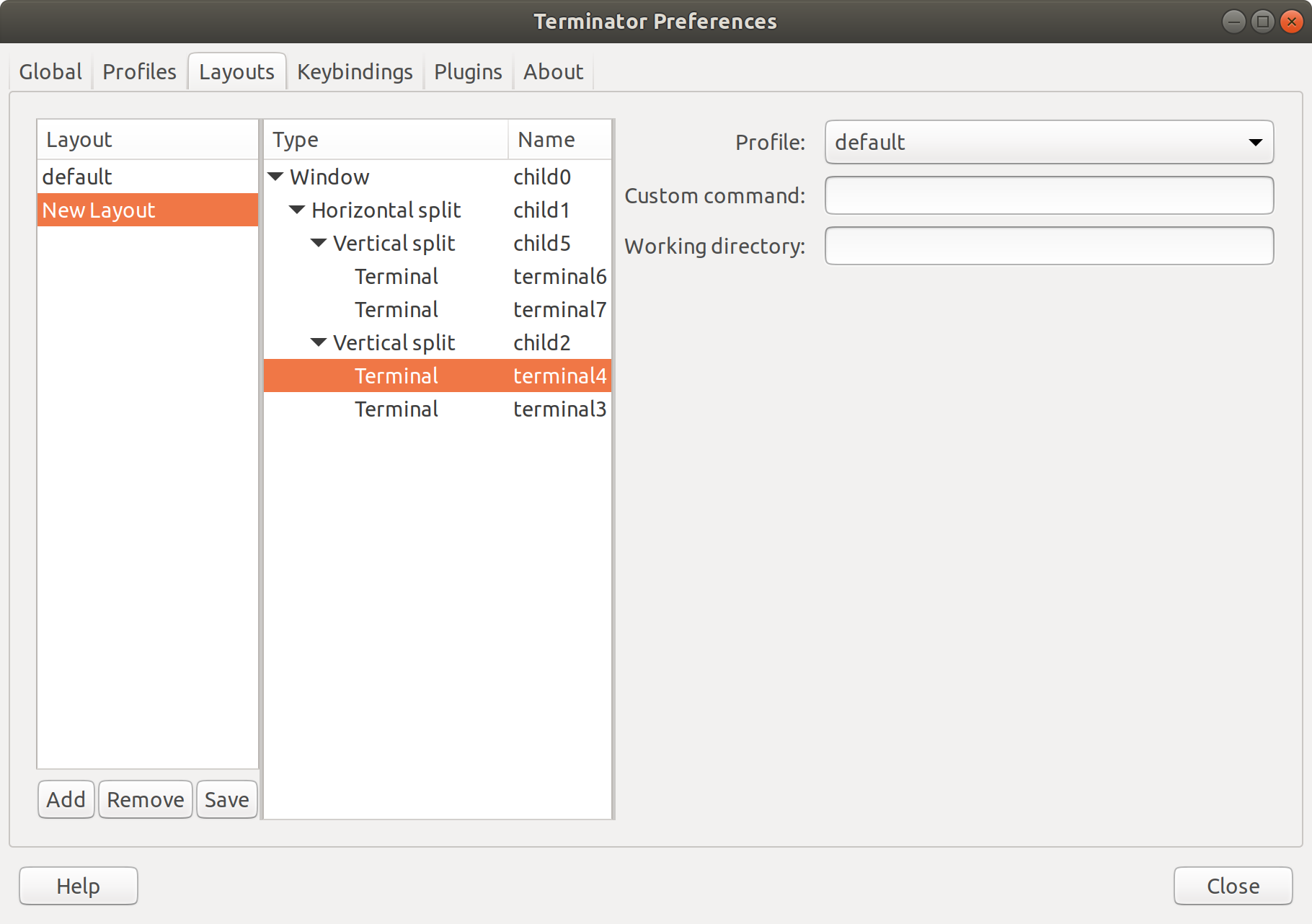Open the Profiles tab
The width and height of the screenshot is (1312, 924).
[x=139, y=71]
